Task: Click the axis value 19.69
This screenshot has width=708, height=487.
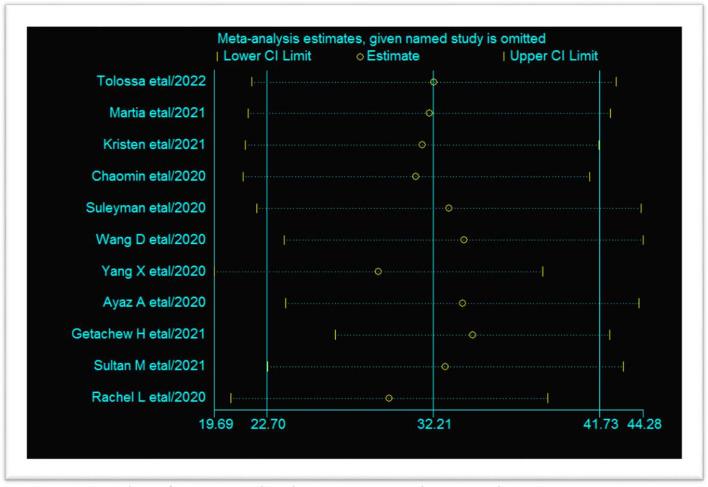Action: (216, 424)
